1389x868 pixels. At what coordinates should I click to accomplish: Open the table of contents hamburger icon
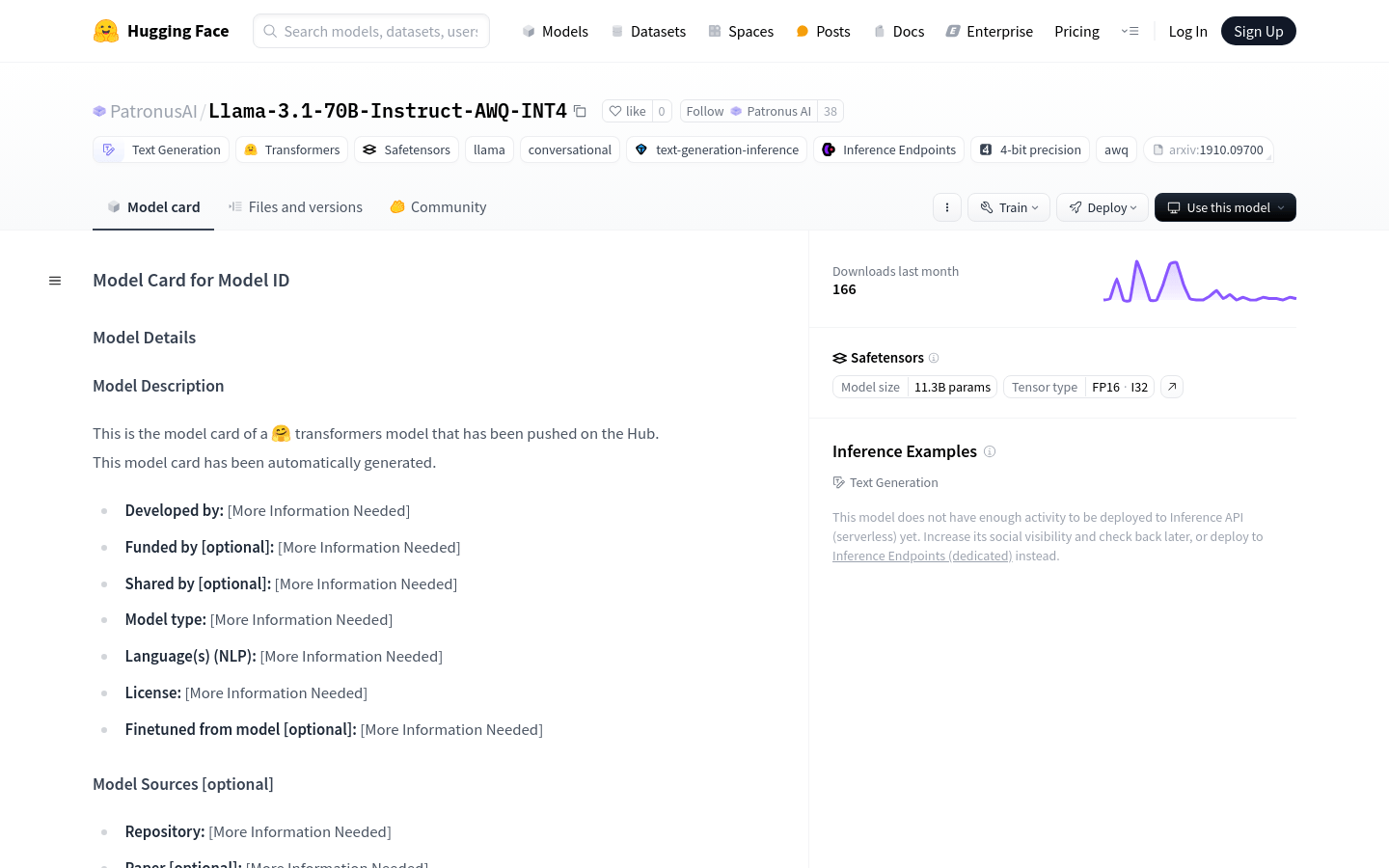pos(55,281)
